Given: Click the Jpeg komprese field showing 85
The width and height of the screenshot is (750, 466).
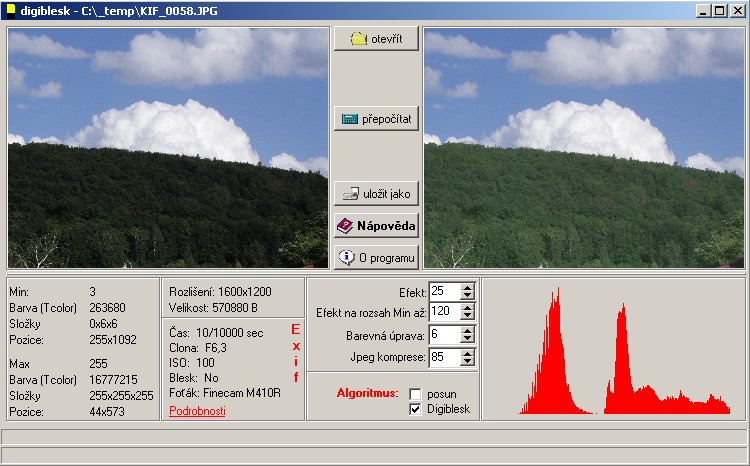Looking at the screenshot, I should pos(445,357).
